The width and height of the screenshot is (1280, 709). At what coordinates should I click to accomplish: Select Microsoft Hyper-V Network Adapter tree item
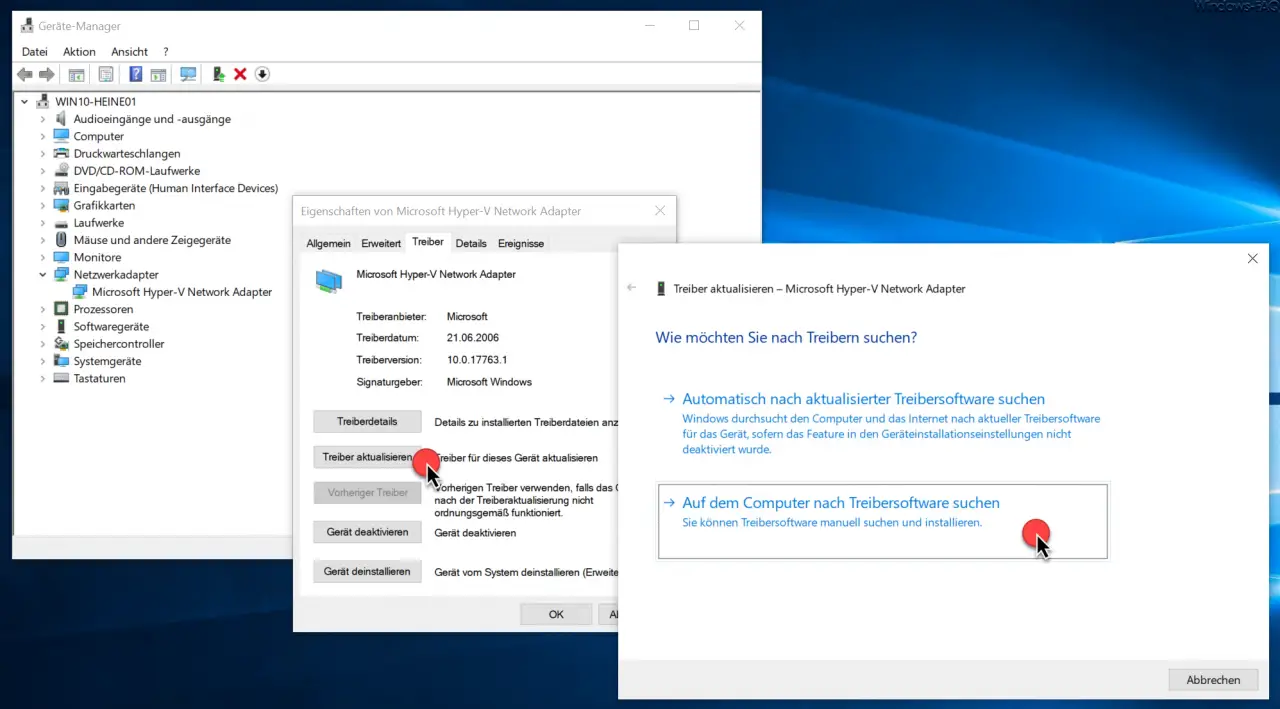(182, 292)
